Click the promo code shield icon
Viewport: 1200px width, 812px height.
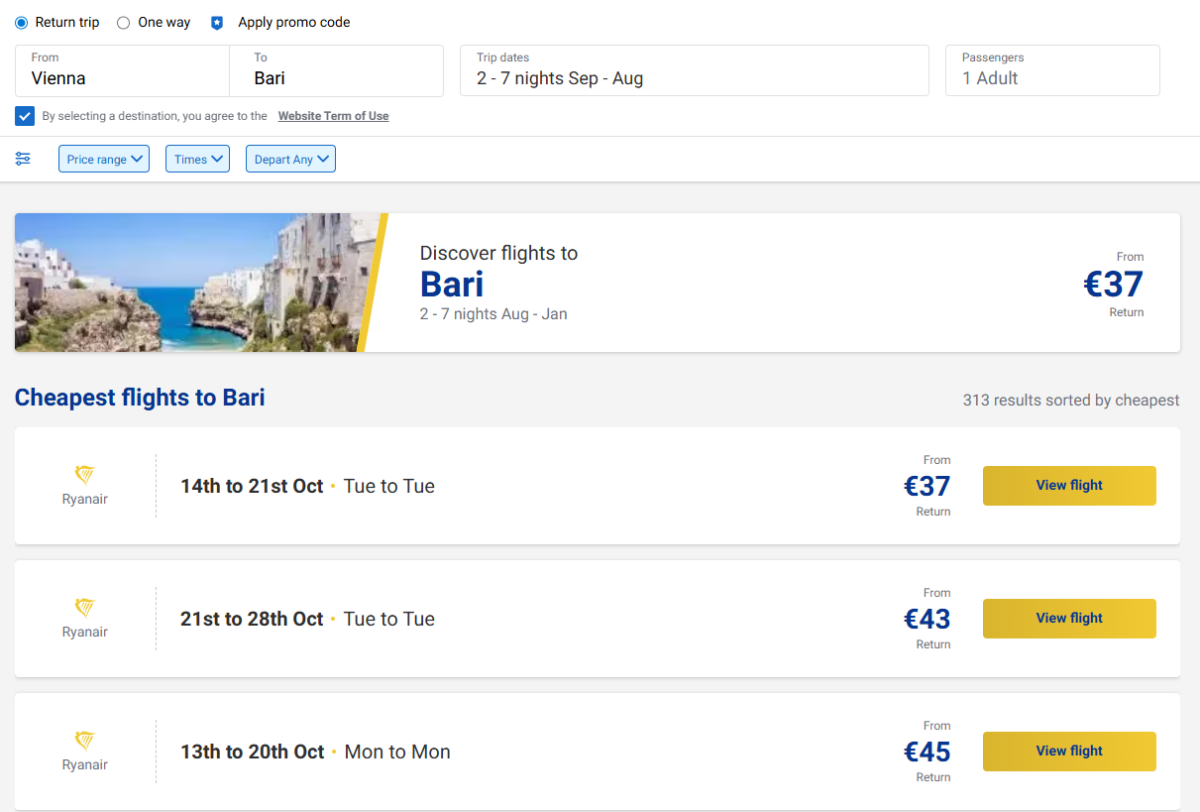[x=217, y=23]
